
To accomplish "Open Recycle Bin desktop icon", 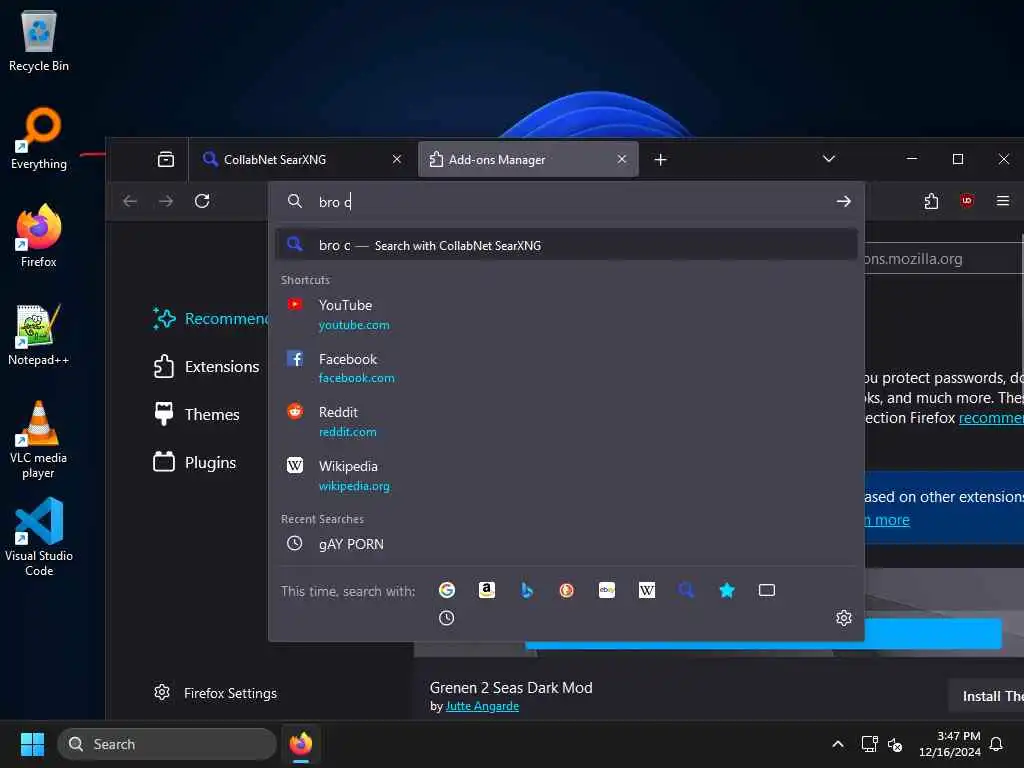I will (x=39, y=40).
